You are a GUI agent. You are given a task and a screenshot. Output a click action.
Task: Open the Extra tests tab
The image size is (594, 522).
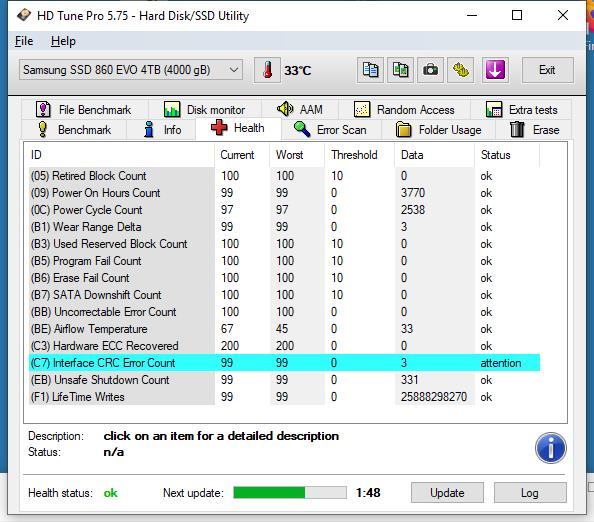click(x=521, y=109)
